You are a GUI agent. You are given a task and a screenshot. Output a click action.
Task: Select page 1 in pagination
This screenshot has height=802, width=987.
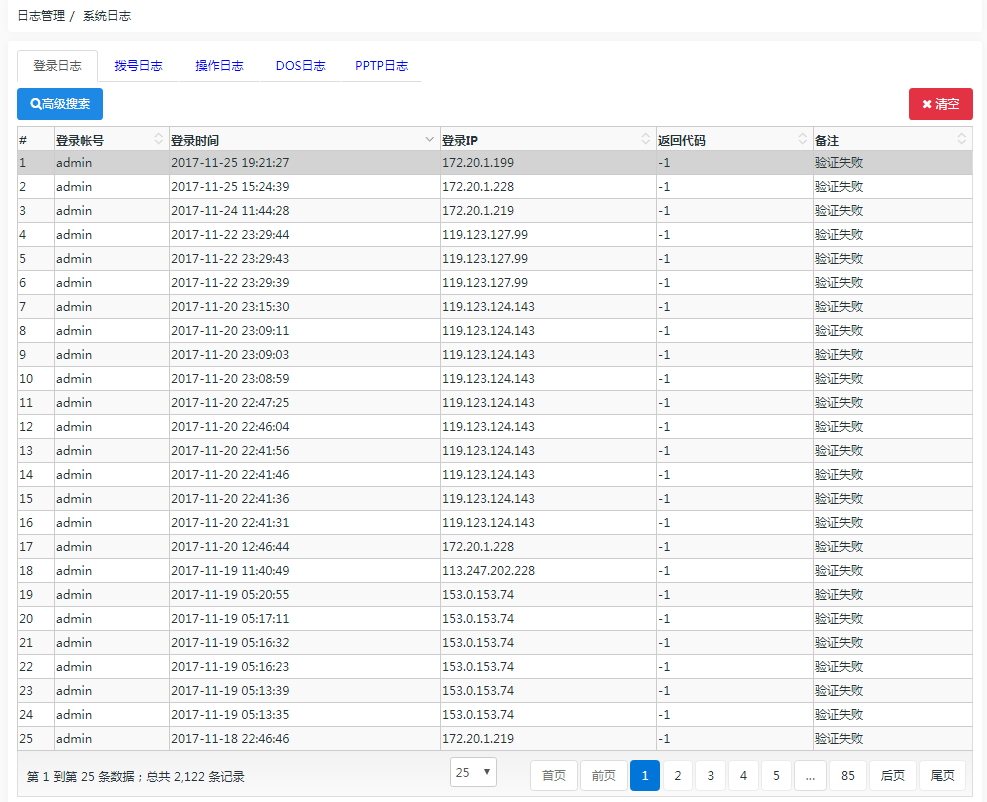click(645, 776)
